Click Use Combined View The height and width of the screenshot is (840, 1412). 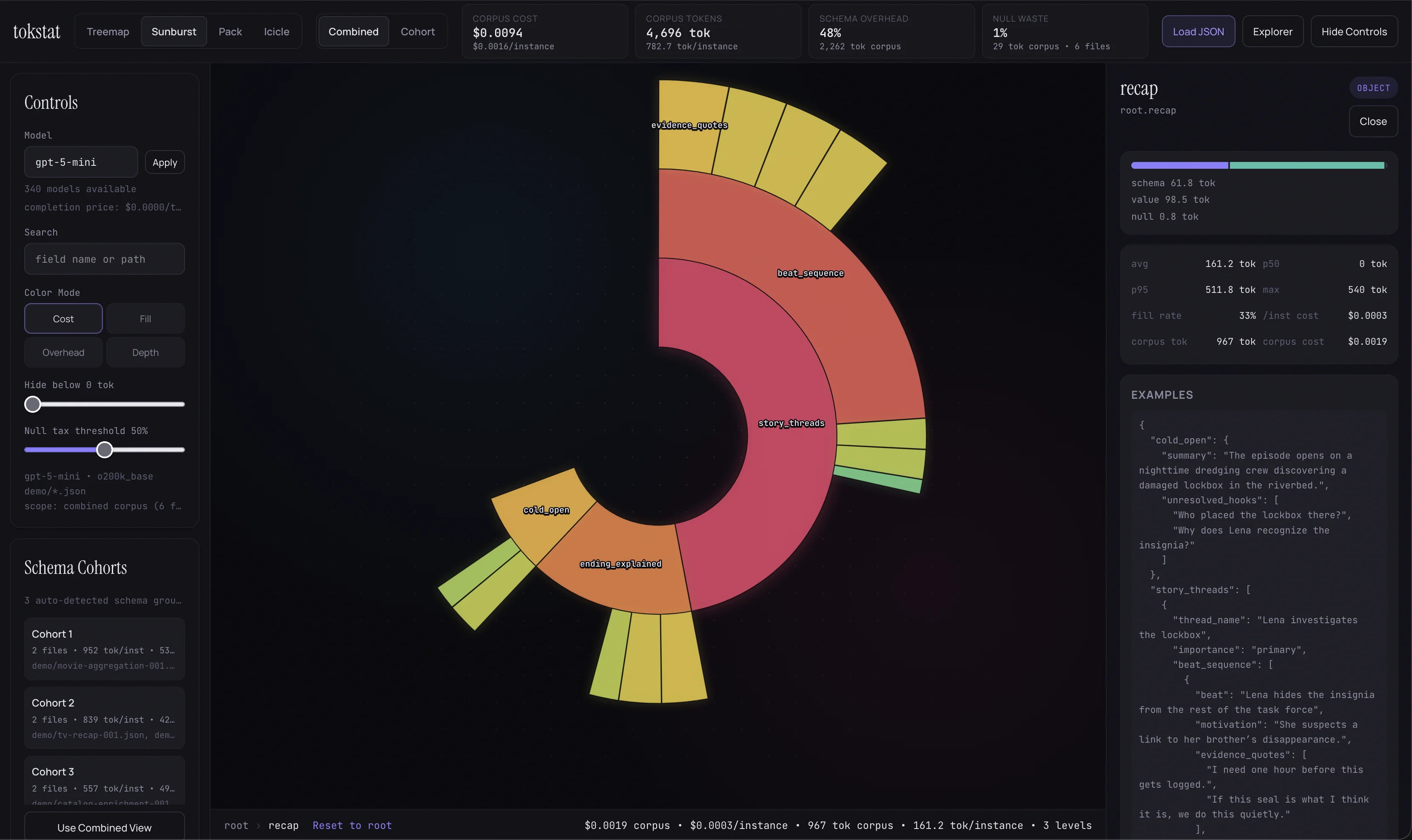(x=104, y=827)
